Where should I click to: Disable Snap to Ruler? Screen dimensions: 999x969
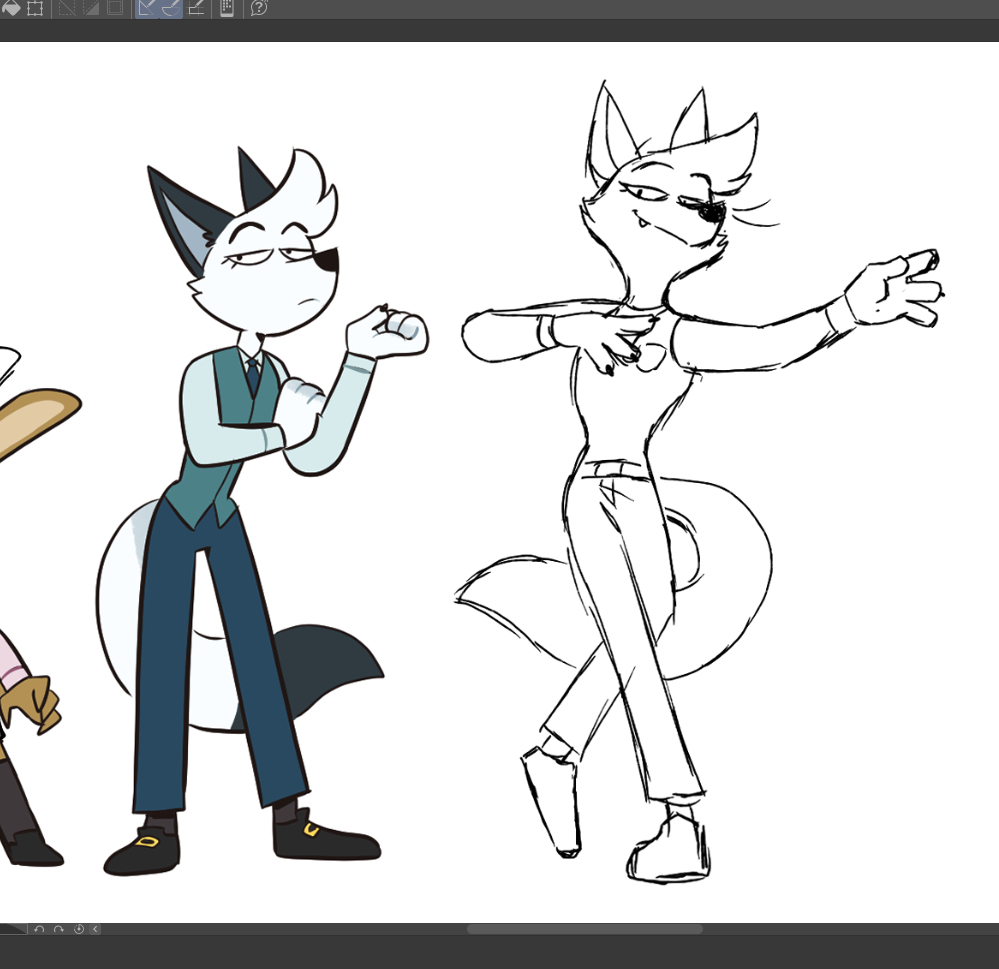coord(147,8)
